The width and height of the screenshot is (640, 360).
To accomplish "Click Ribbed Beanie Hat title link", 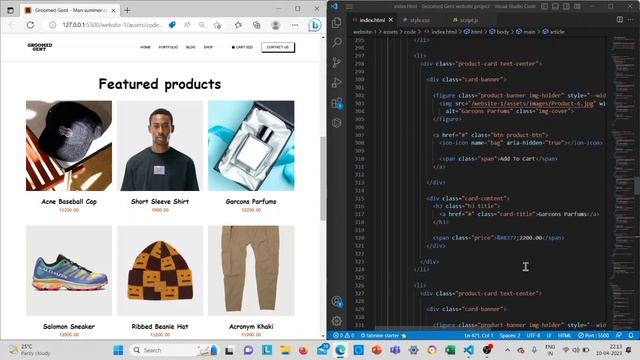I will (160, 327).
